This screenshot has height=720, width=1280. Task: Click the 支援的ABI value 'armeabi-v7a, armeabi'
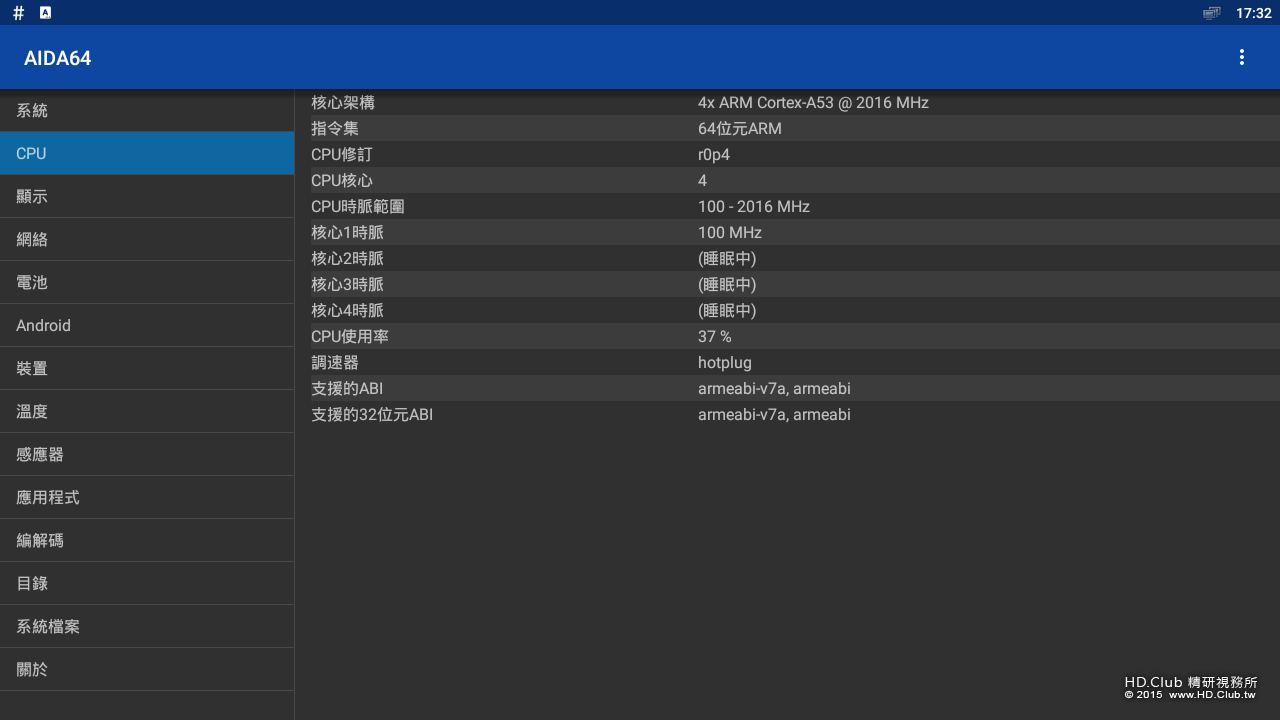[774, 388]
